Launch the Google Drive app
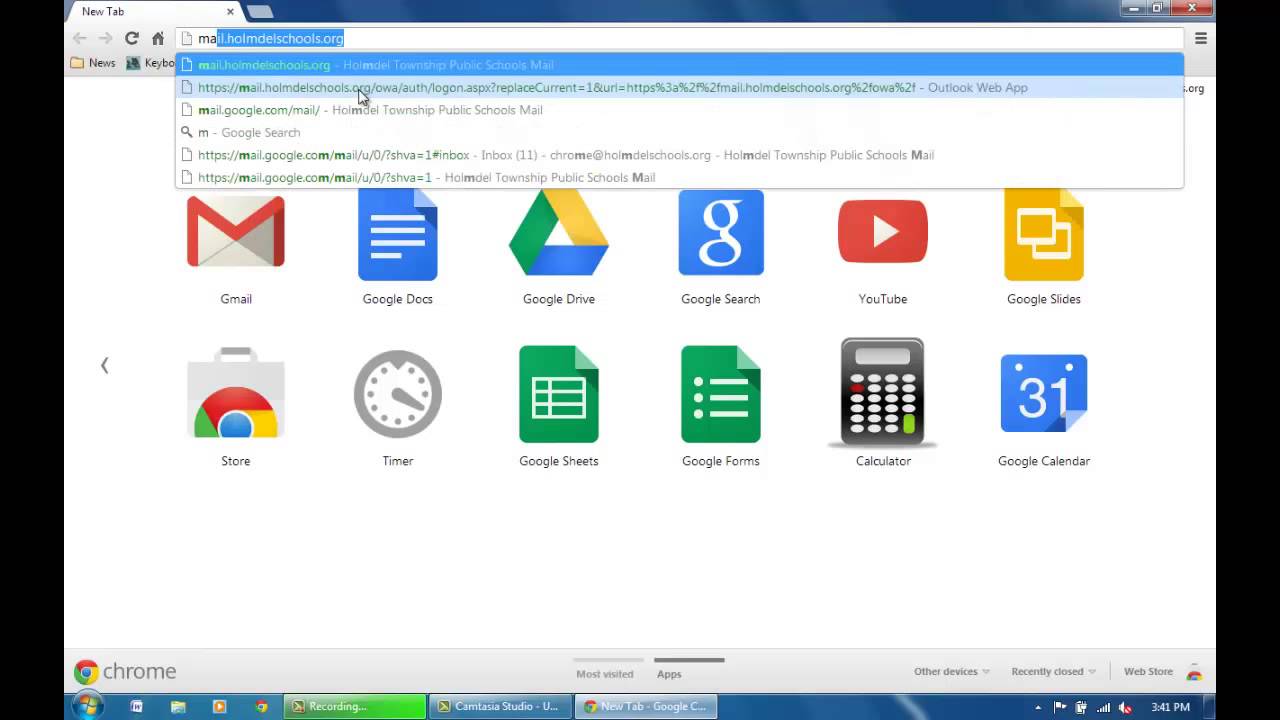 click(559, 232)
